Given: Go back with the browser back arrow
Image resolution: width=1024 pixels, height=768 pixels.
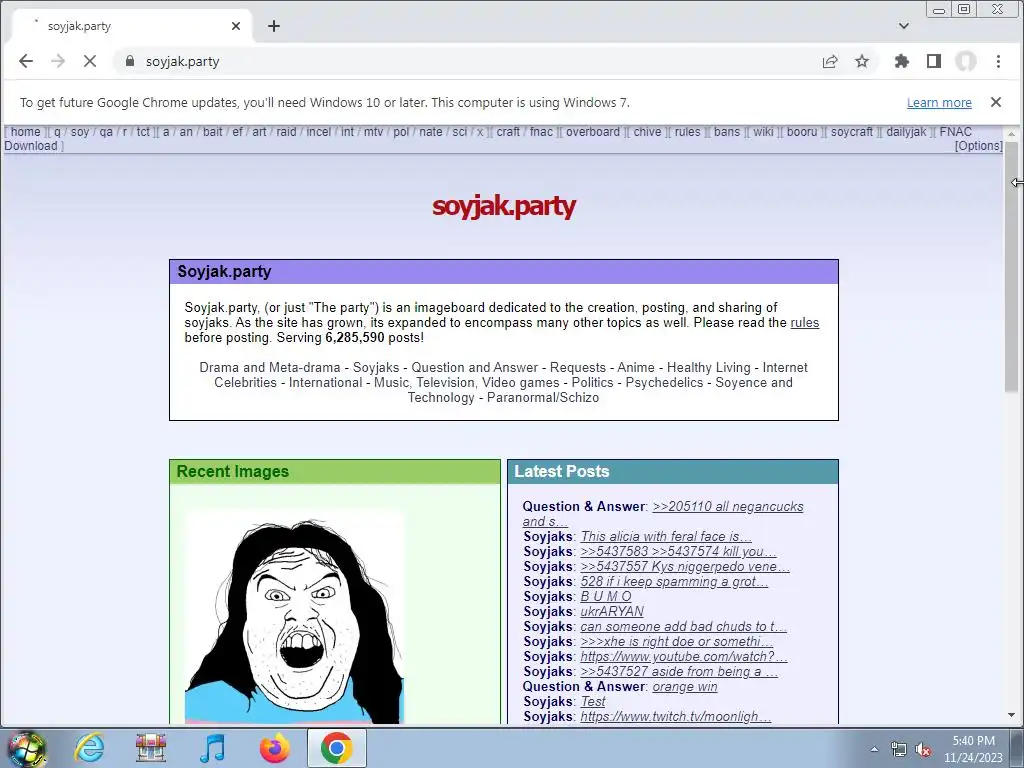Looking at the screenshot, I should [25, 61].
